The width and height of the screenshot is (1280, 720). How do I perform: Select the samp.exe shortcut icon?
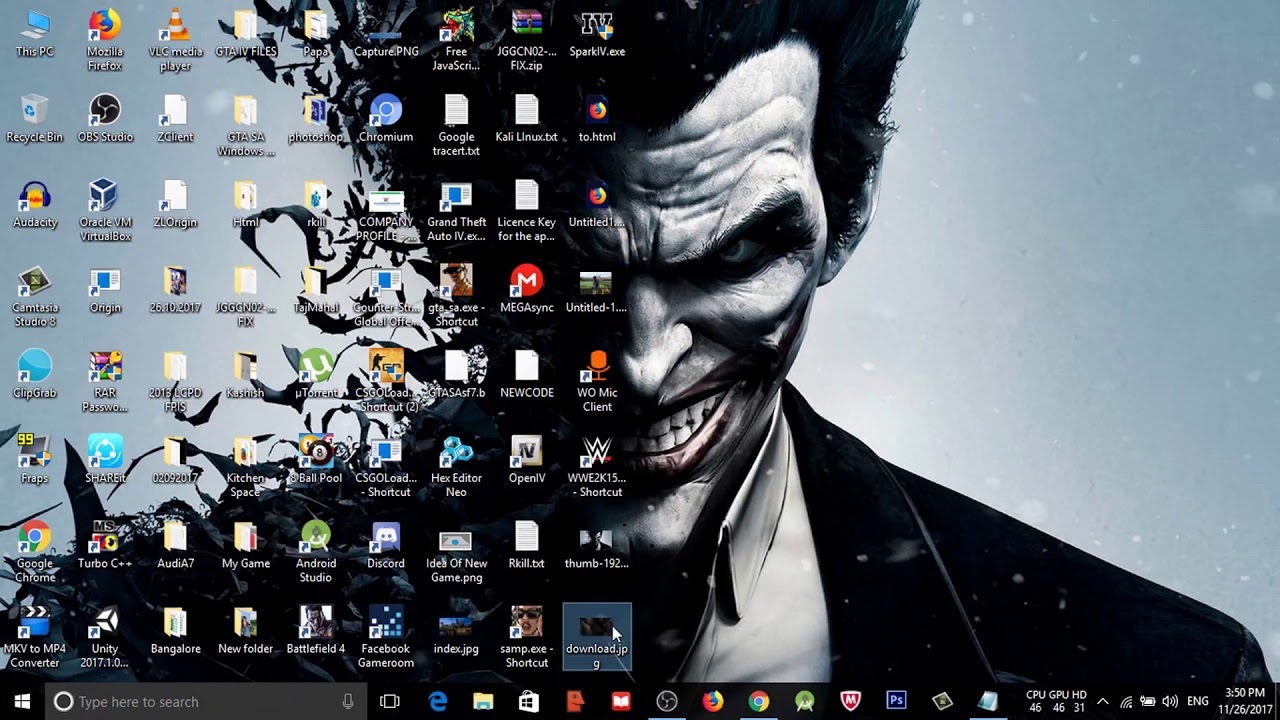point(527,637)
